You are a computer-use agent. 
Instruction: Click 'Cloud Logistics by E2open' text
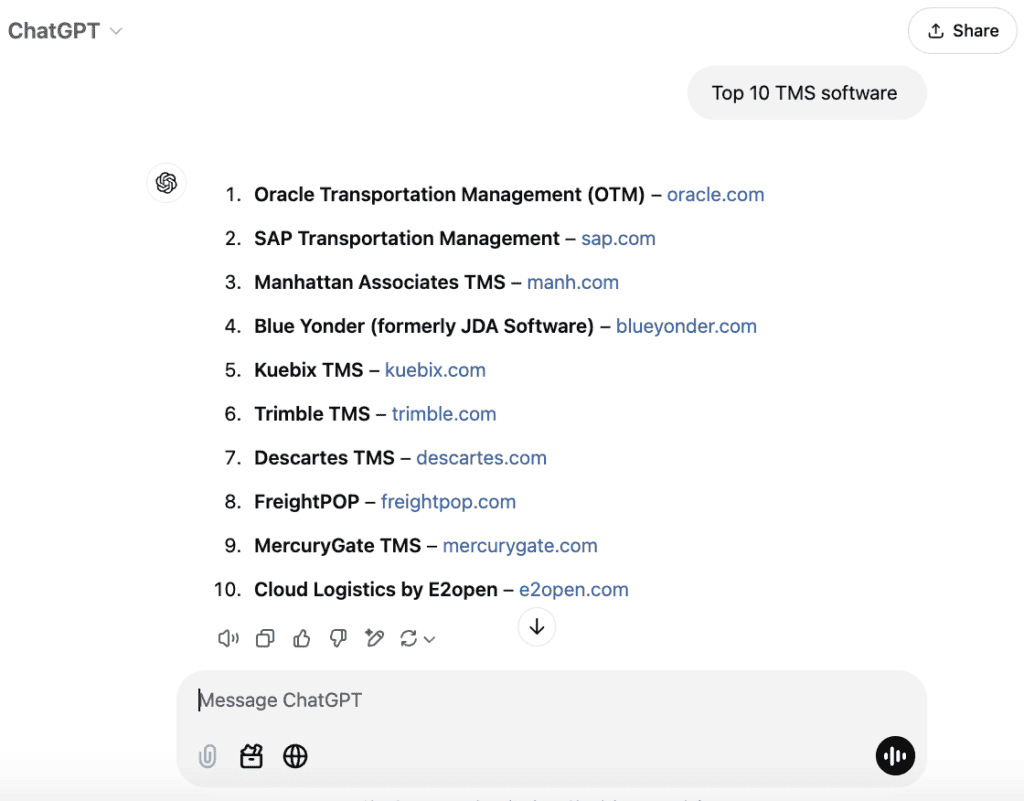click(x=376, y=589)
